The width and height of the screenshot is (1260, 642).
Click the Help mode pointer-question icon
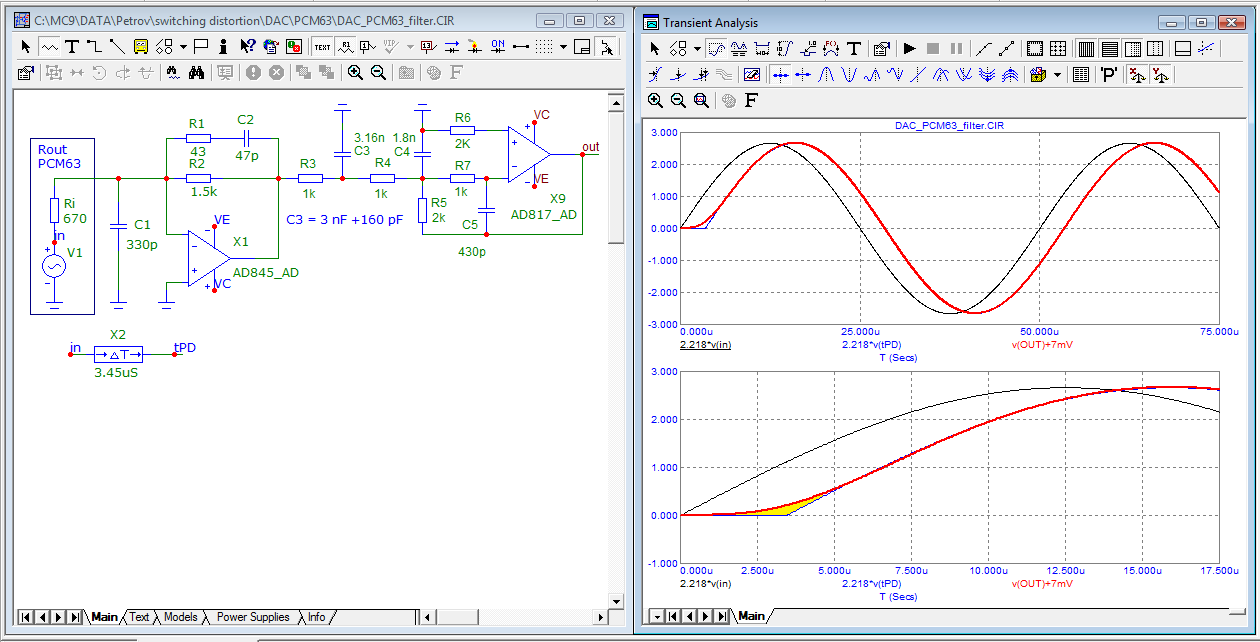click(x=247, y=47)
